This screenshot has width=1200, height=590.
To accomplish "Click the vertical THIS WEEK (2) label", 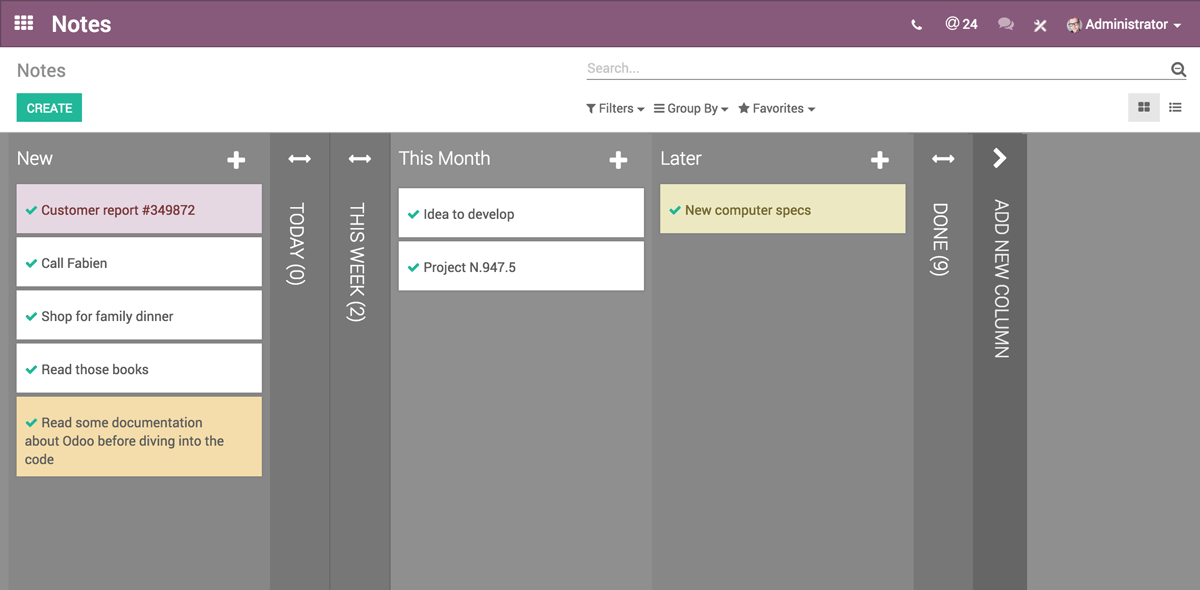I will tap(357, 263).
